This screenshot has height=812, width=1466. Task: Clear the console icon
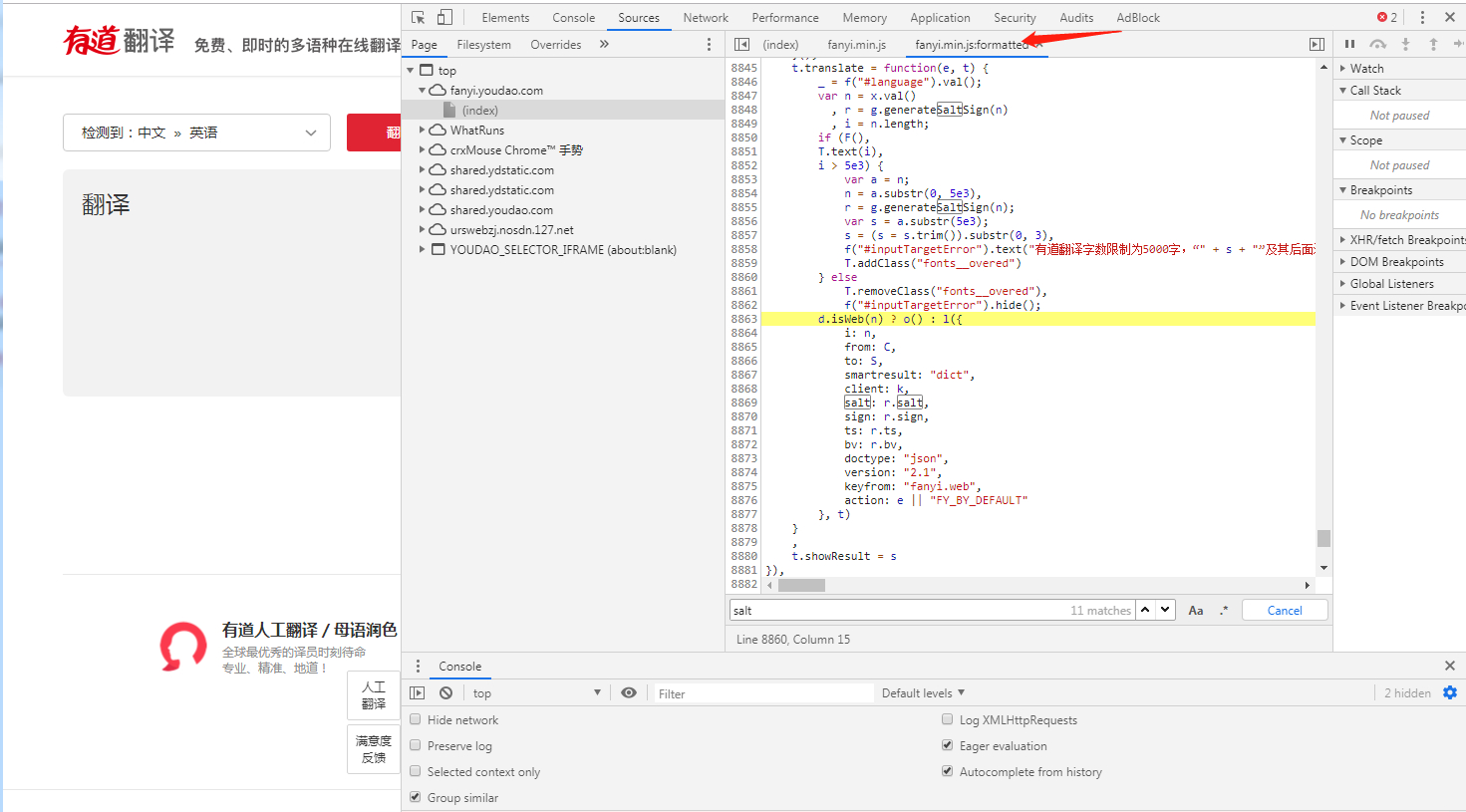click(x=445, y=692)
